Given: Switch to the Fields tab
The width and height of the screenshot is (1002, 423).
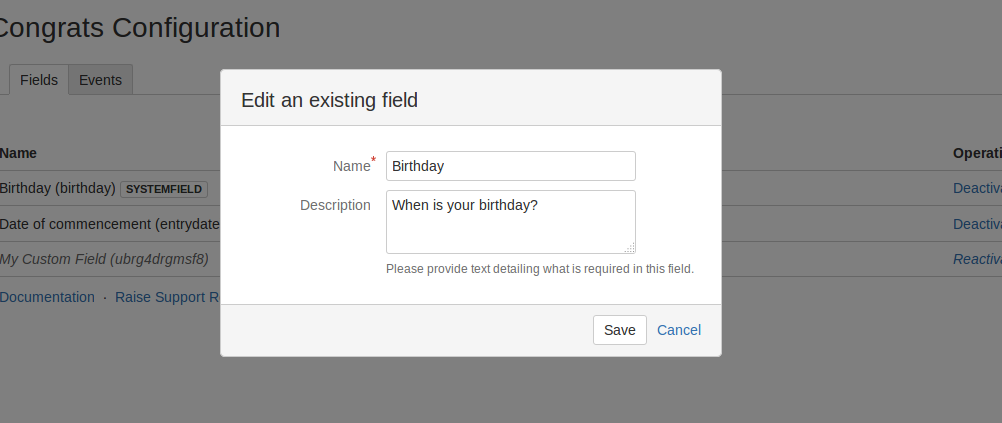Looking at the screenshot, I should click(38, 80).
